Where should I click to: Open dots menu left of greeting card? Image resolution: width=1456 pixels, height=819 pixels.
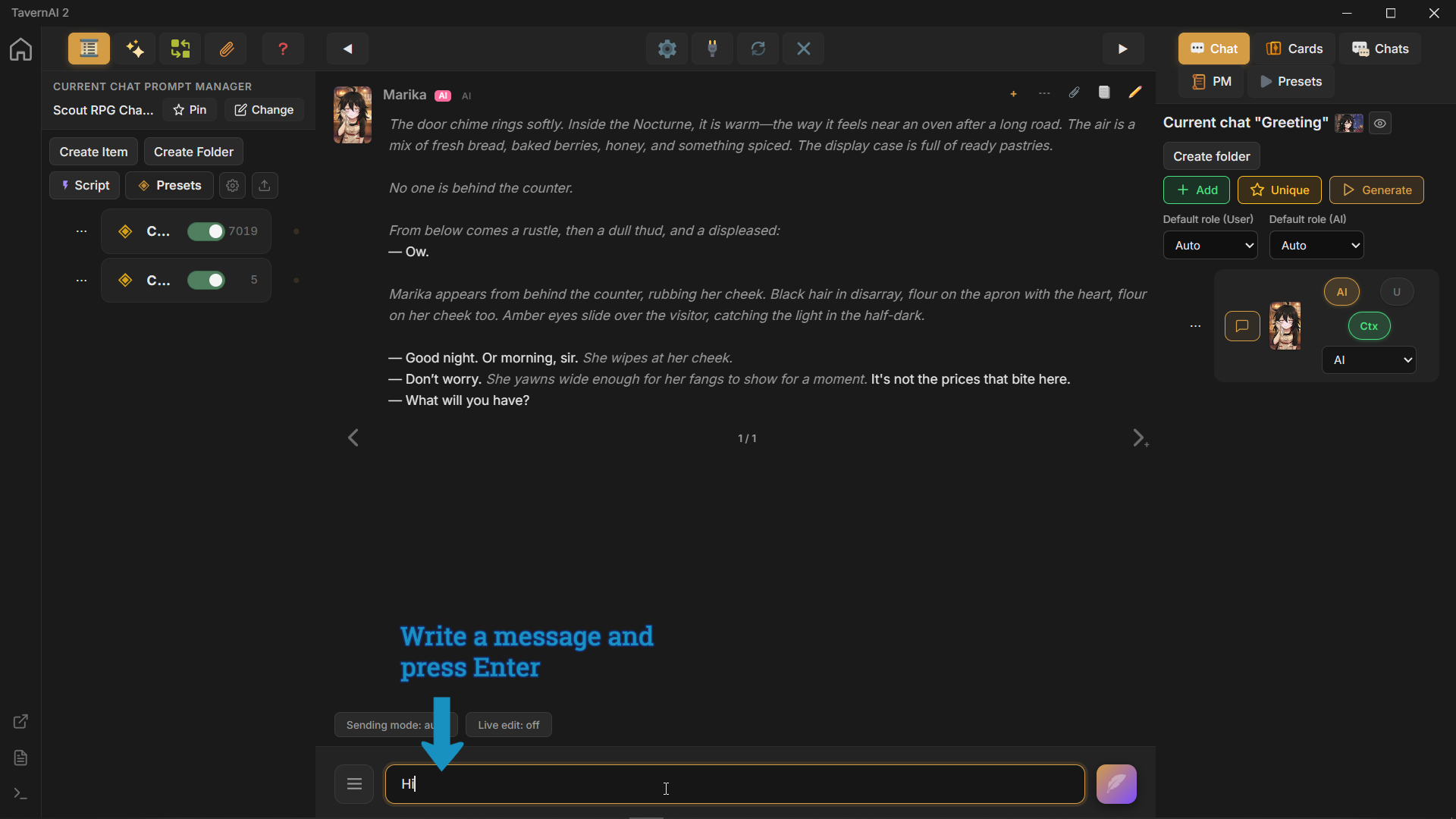tap(1195, 326)
